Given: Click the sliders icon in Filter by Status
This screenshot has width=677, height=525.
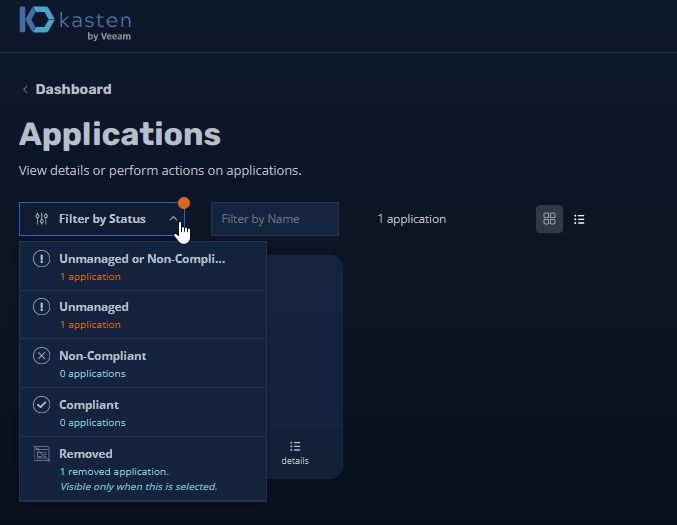Looking at the screenshot, I should tap(41, 219).
